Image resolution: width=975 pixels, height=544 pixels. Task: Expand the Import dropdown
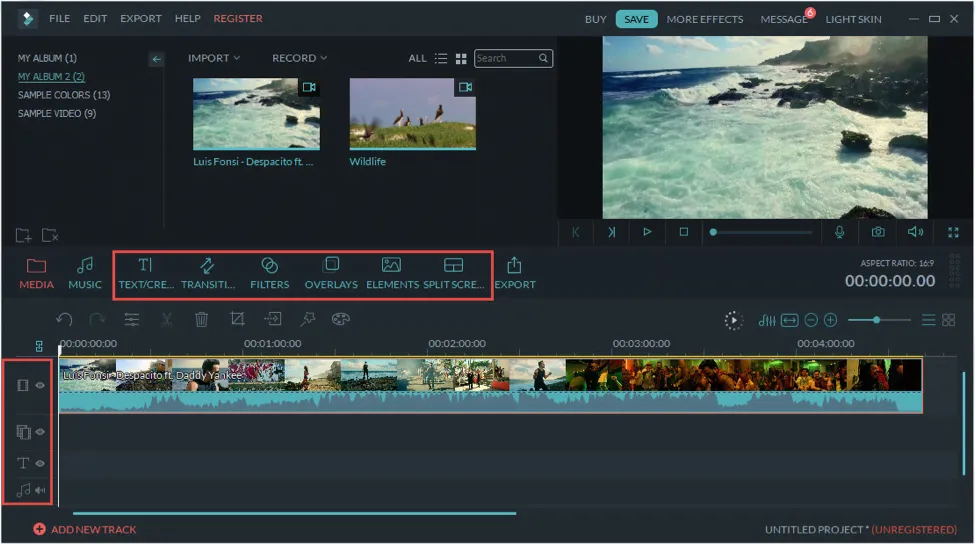[214, 58]
